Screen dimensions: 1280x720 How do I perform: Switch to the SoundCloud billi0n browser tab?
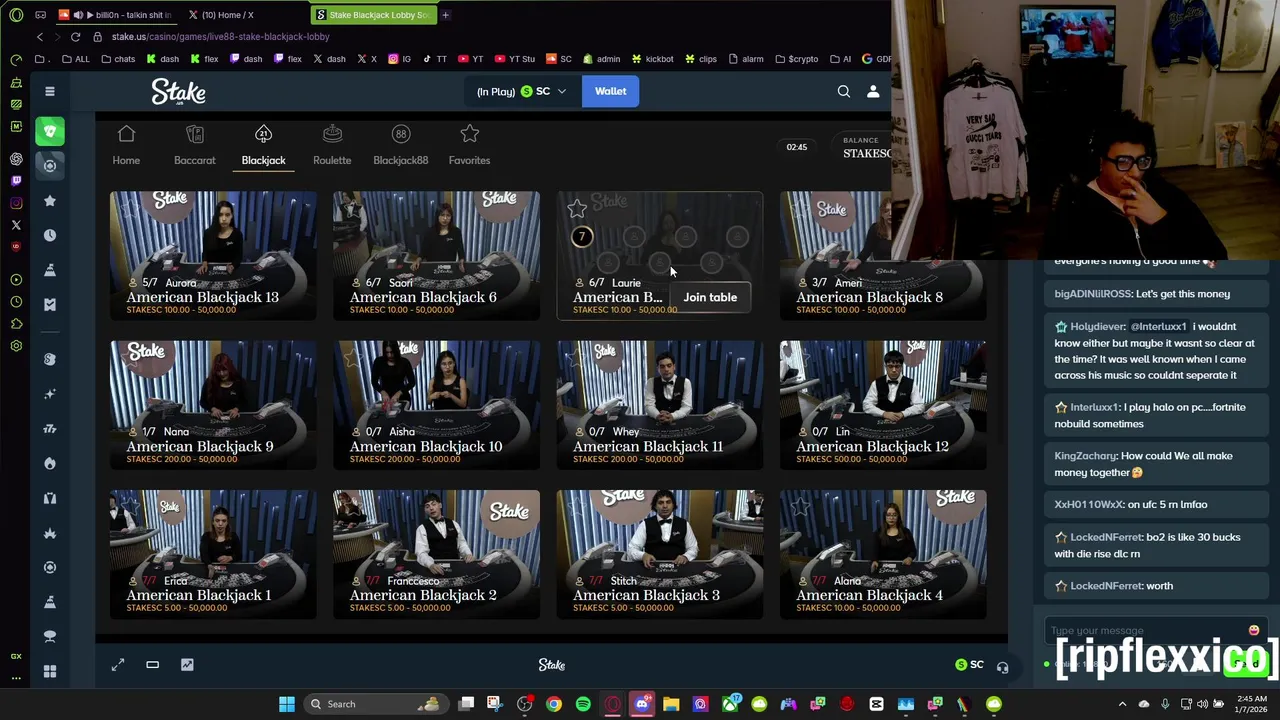pyautogui.click(x=115, y=15)
